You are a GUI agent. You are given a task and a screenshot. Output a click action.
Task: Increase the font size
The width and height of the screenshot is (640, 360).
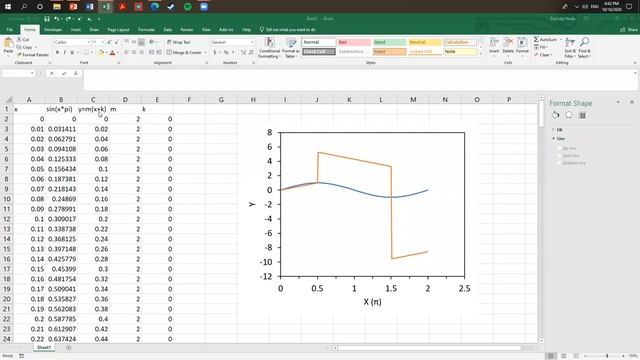pos(109,42)
